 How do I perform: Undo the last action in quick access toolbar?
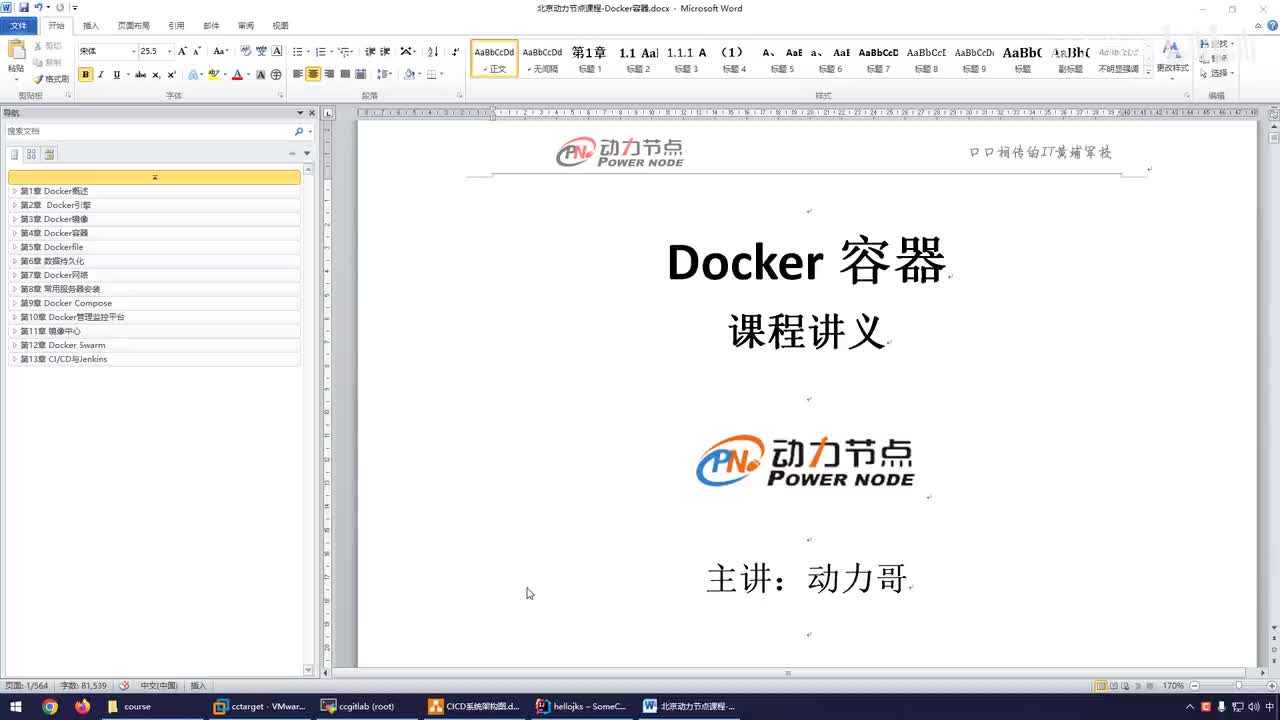coord(39,8)
